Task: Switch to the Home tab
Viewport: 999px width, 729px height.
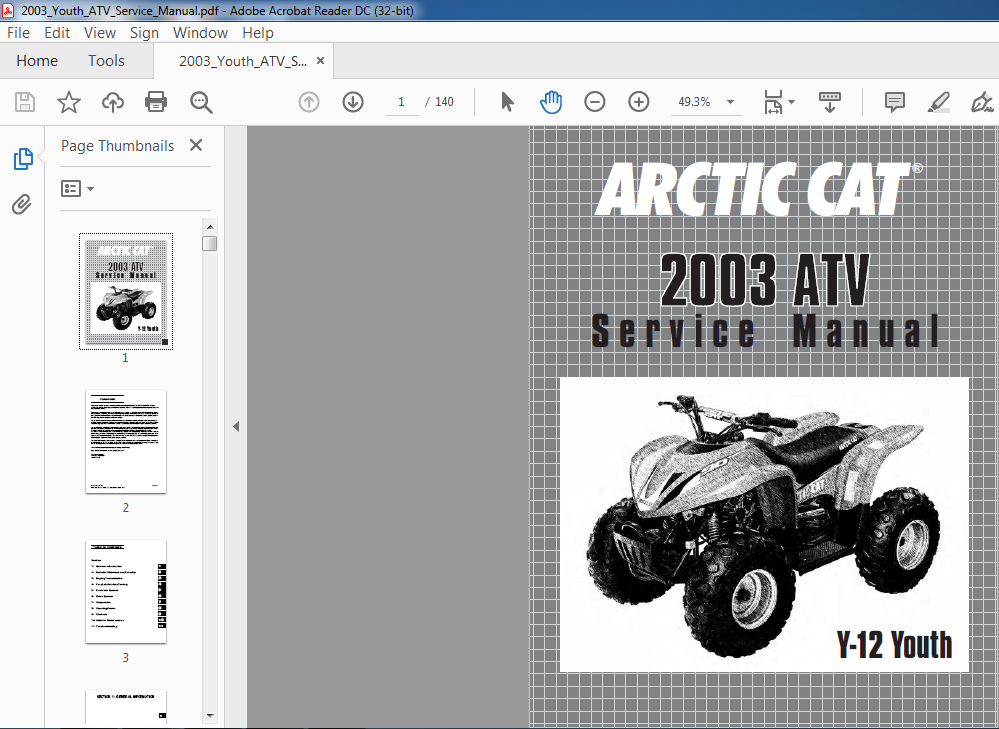Action: (x=37, y=61)
